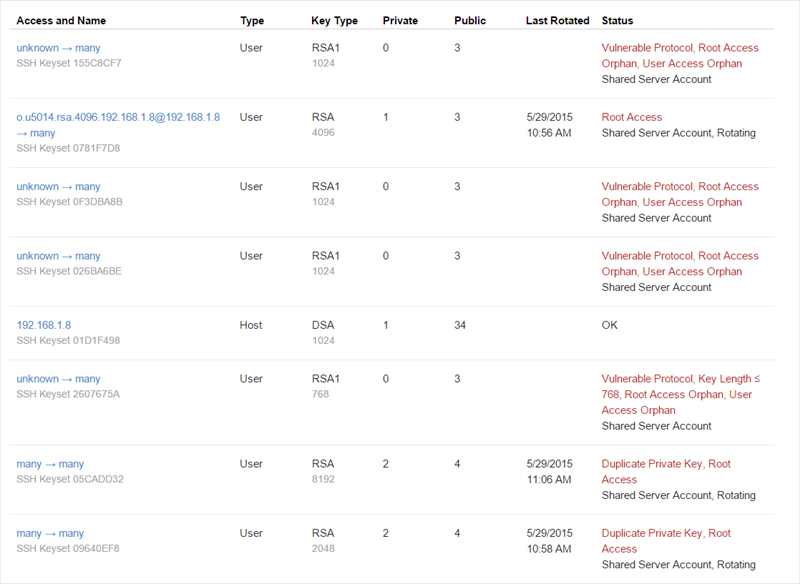This screenshot has height=584, width=800.
Task: Sort by Access and Name column header
Action: click(x=61, y=21)
